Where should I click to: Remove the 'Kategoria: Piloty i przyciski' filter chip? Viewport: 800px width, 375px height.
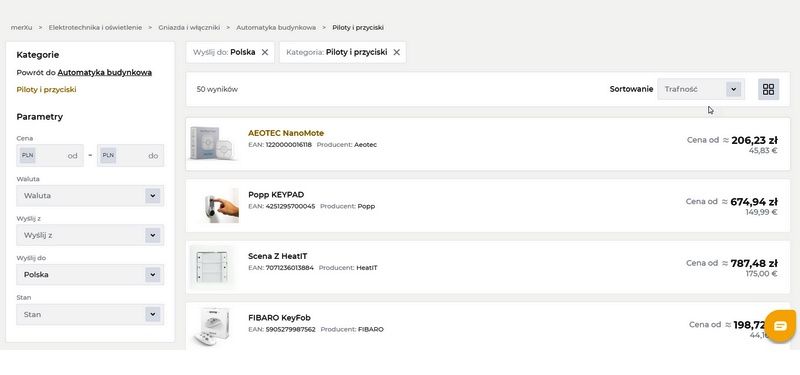pos(396,52)
